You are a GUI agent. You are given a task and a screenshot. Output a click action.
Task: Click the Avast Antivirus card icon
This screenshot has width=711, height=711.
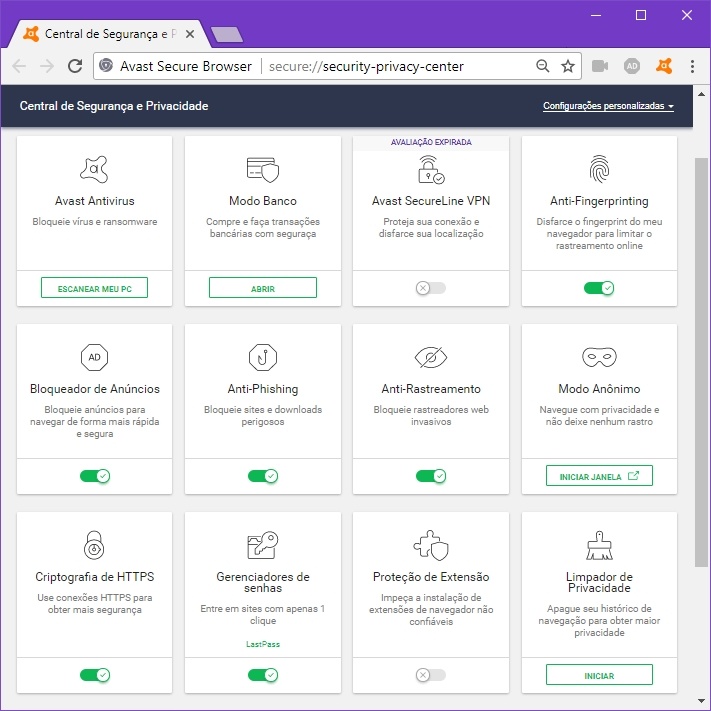pyautogui.click(x=94, y=170)
